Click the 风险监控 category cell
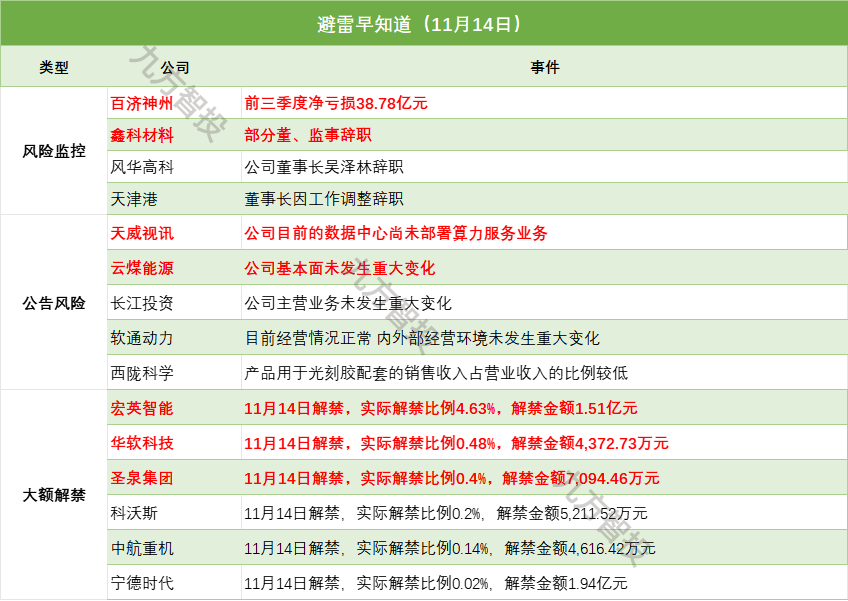This screenshot has width=848, height=601. point(54,151)
